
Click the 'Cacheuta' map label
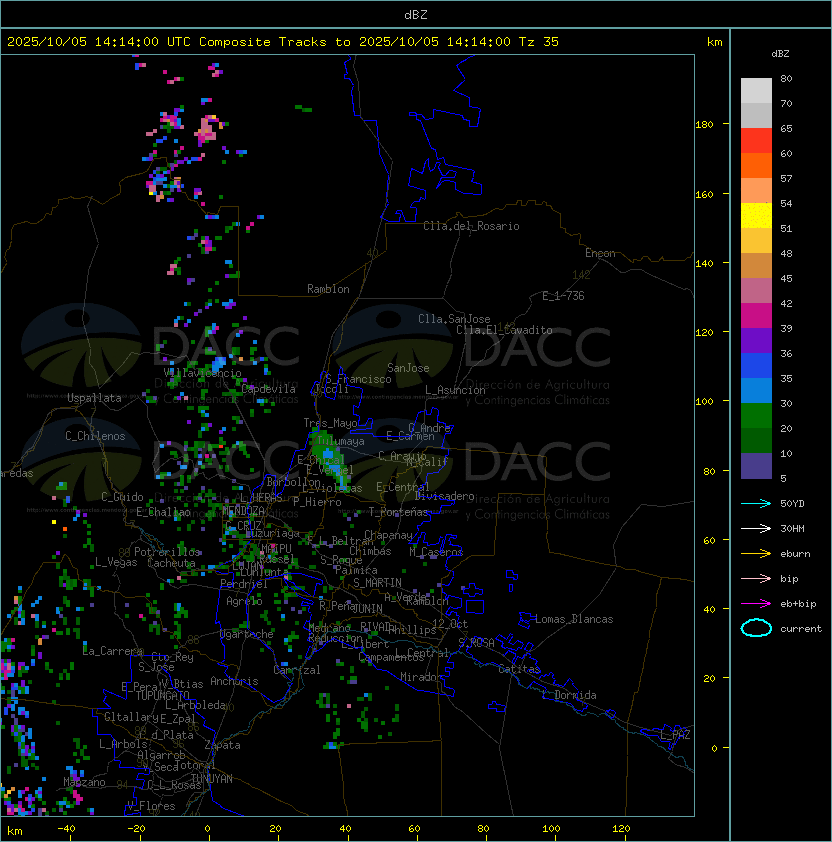point(171,563)
